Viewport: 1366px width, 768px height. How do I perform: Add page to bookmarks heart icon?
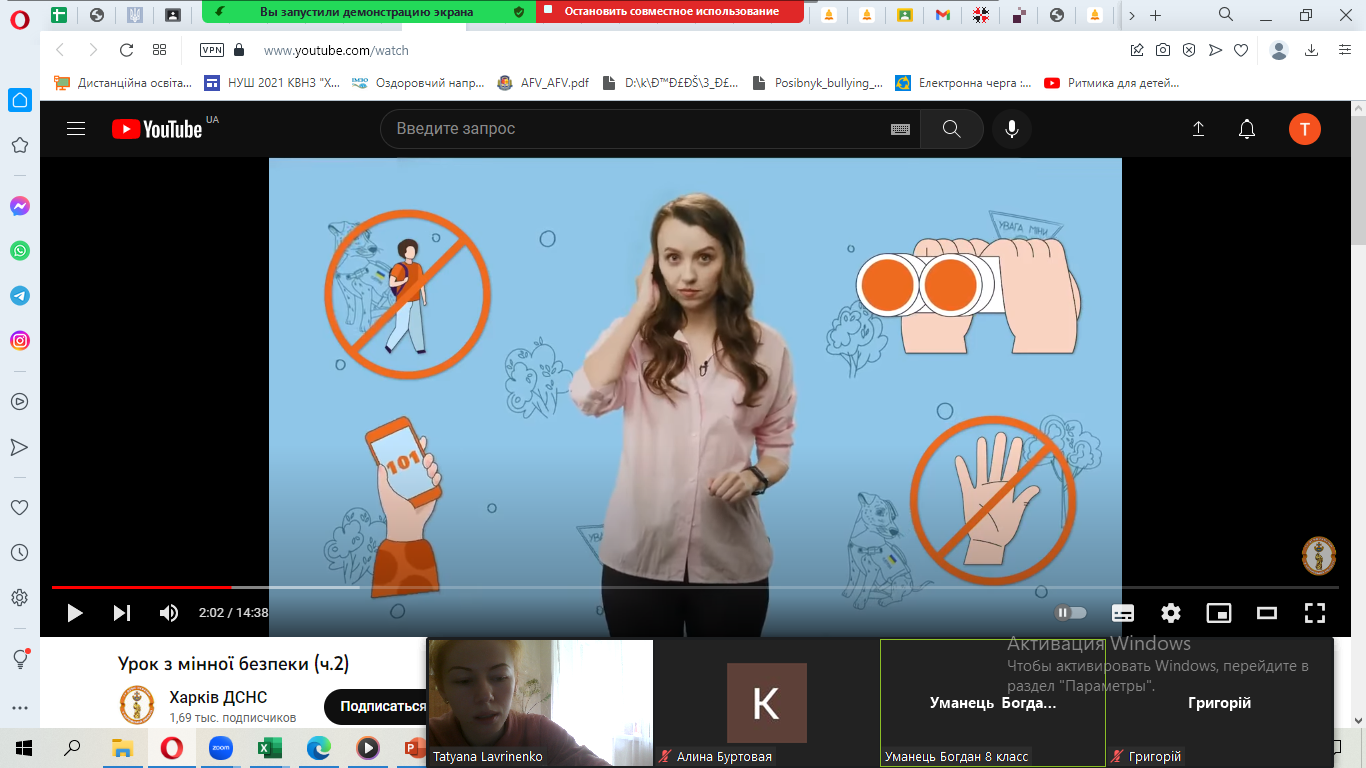coord(1241,50)
